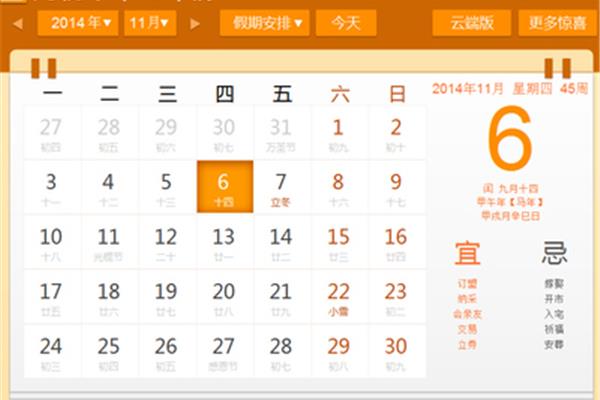
Task: Select November 1 date cell
Action: 339,133
